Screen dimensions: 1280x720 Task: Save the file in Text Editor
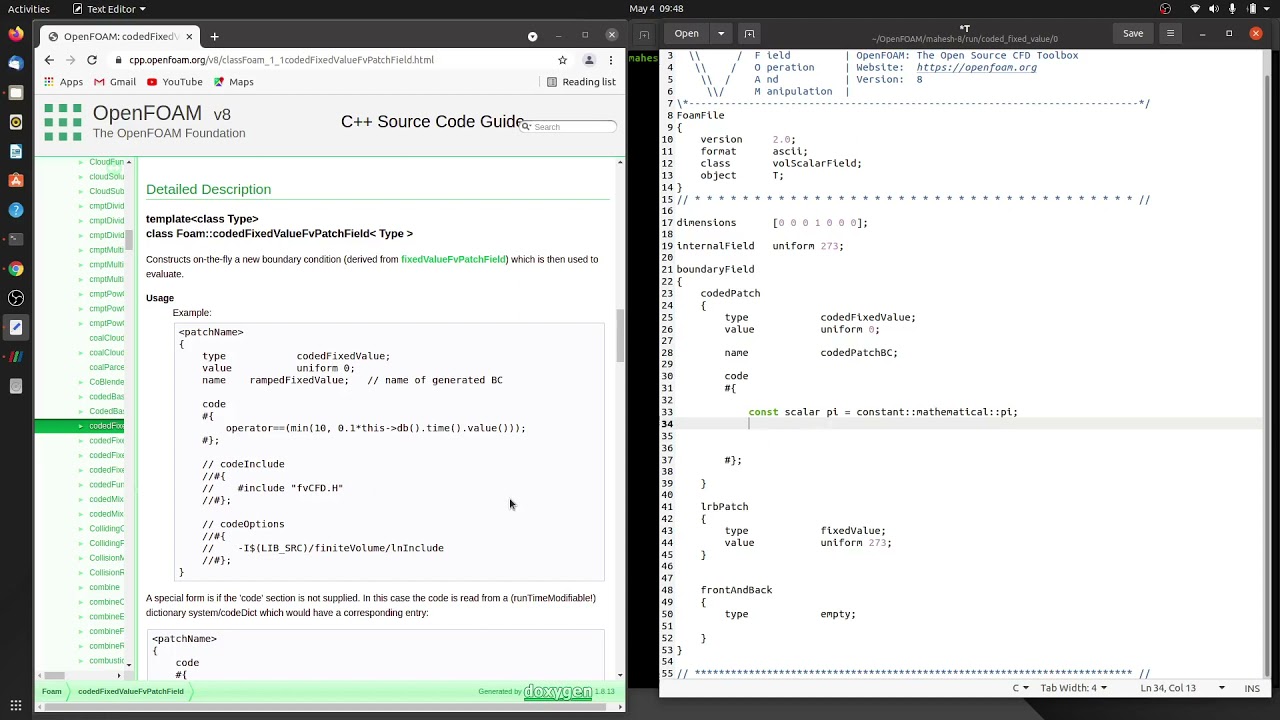point(1133,33)
